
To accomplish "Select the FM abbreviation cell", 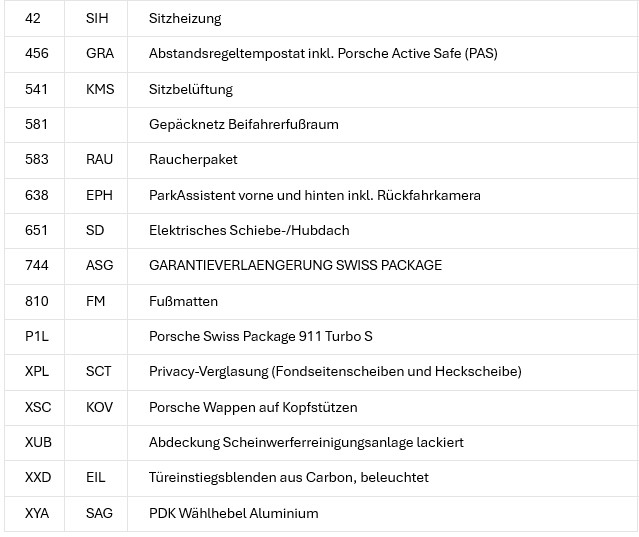I will tap(95, 301).
